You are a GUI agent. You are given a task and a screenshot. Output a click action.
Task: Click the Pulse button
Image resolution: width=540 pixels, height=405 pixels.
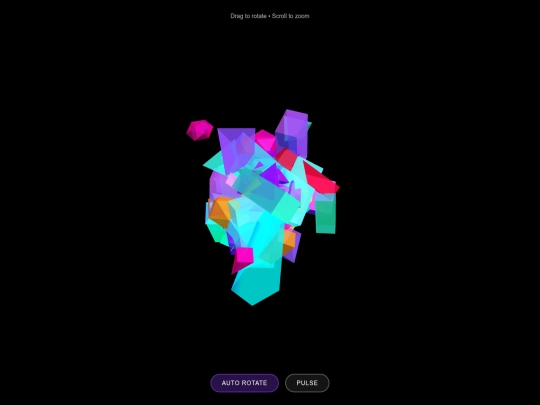click(307, 383)
